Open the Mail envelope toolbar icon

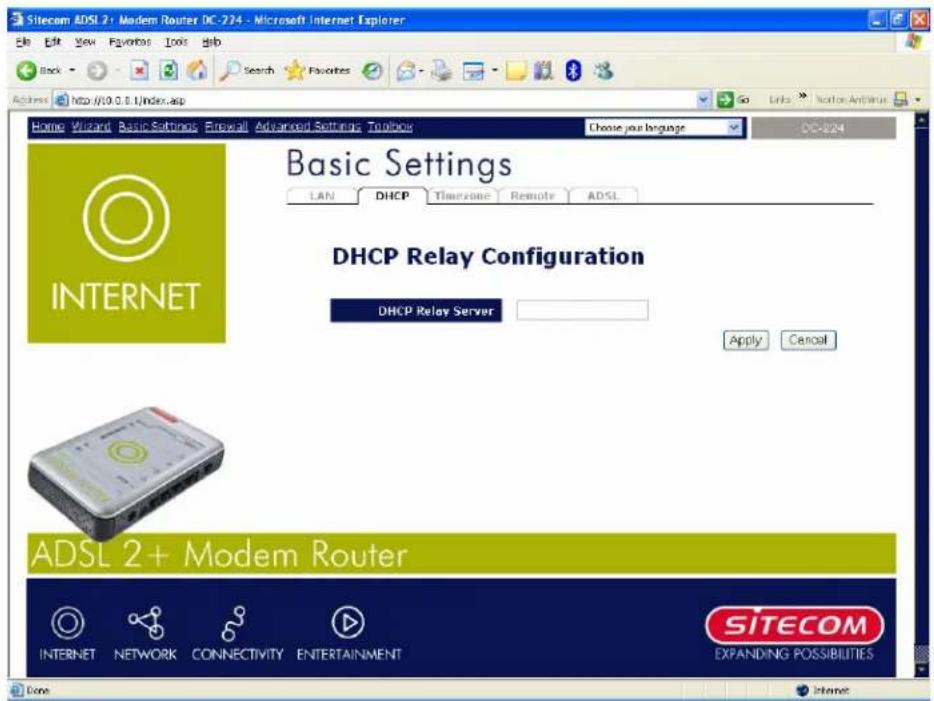(406, 71)
